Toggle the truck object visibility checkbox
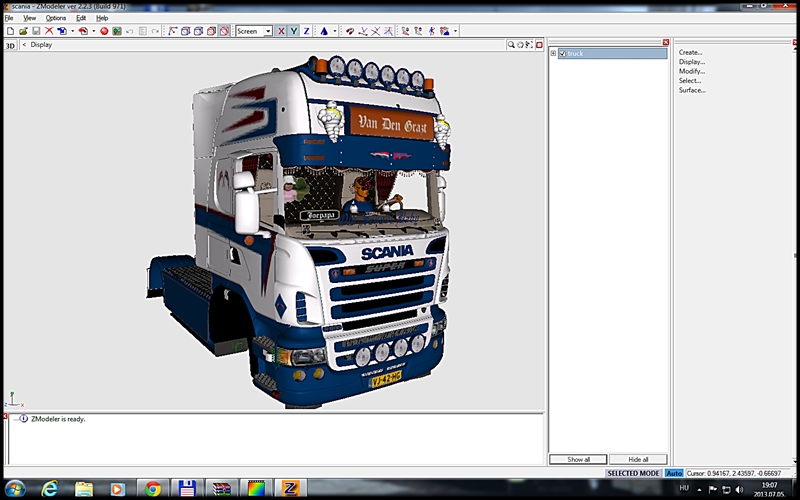This screenshot has width=800, height=500. tap(563, 53)
